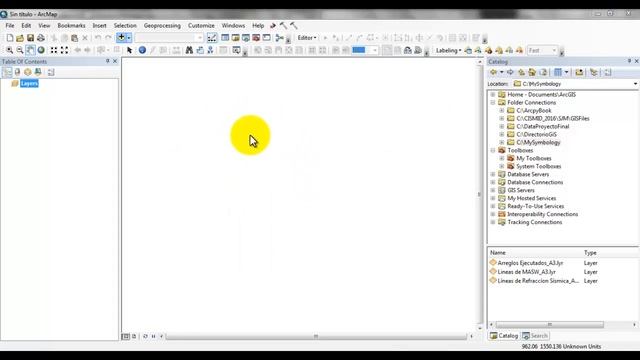Activate the Pan hand tool

pyautogui.click(x=31, y=50)
